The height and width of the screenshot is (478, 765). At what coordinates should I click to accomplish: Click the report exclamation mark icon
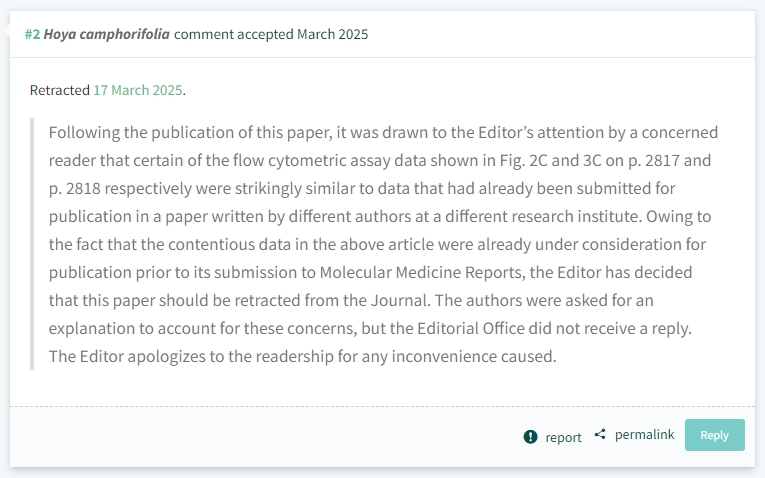(x=530, y=437)
